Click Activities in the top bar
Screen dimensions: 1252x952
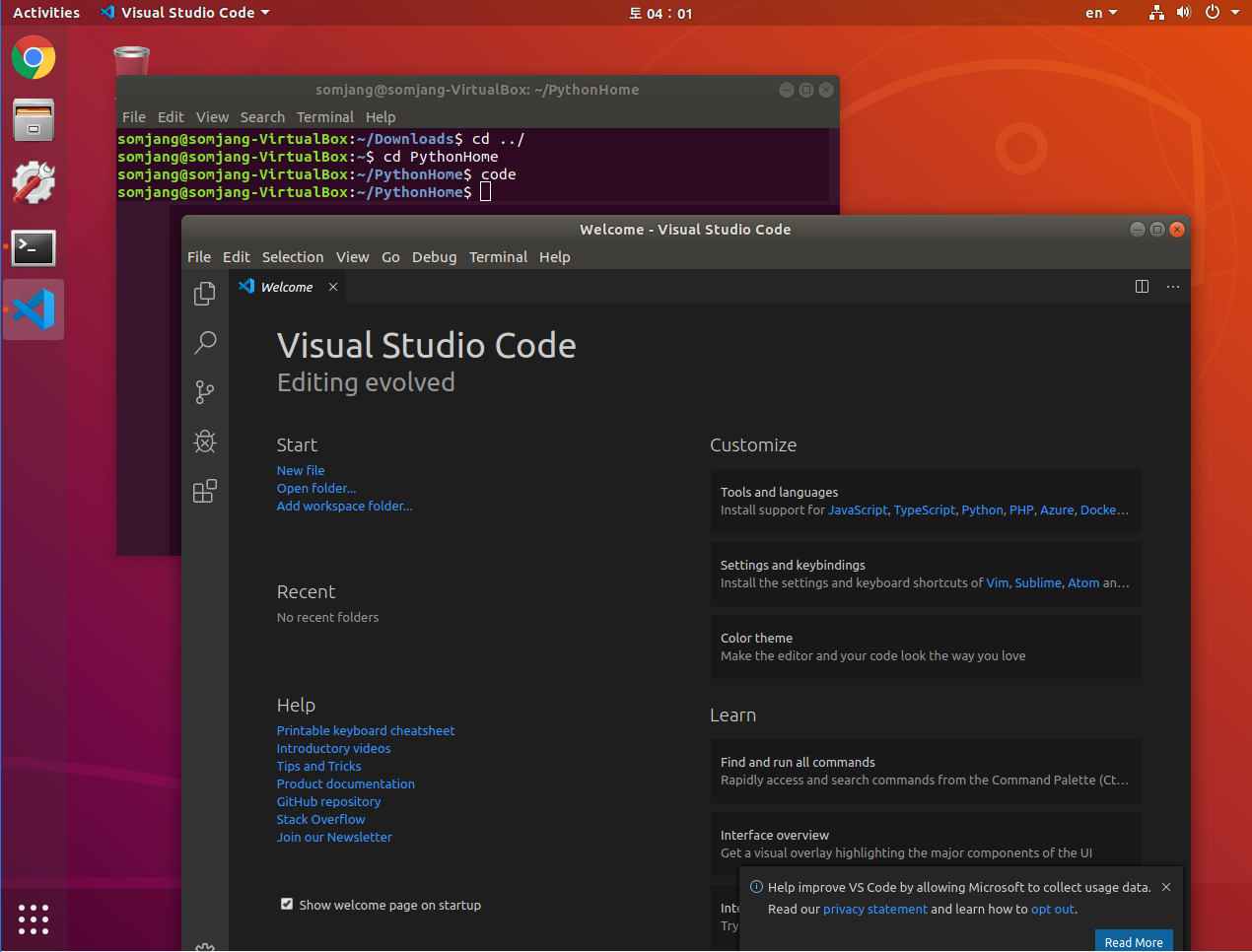click(x=46, y=13)
